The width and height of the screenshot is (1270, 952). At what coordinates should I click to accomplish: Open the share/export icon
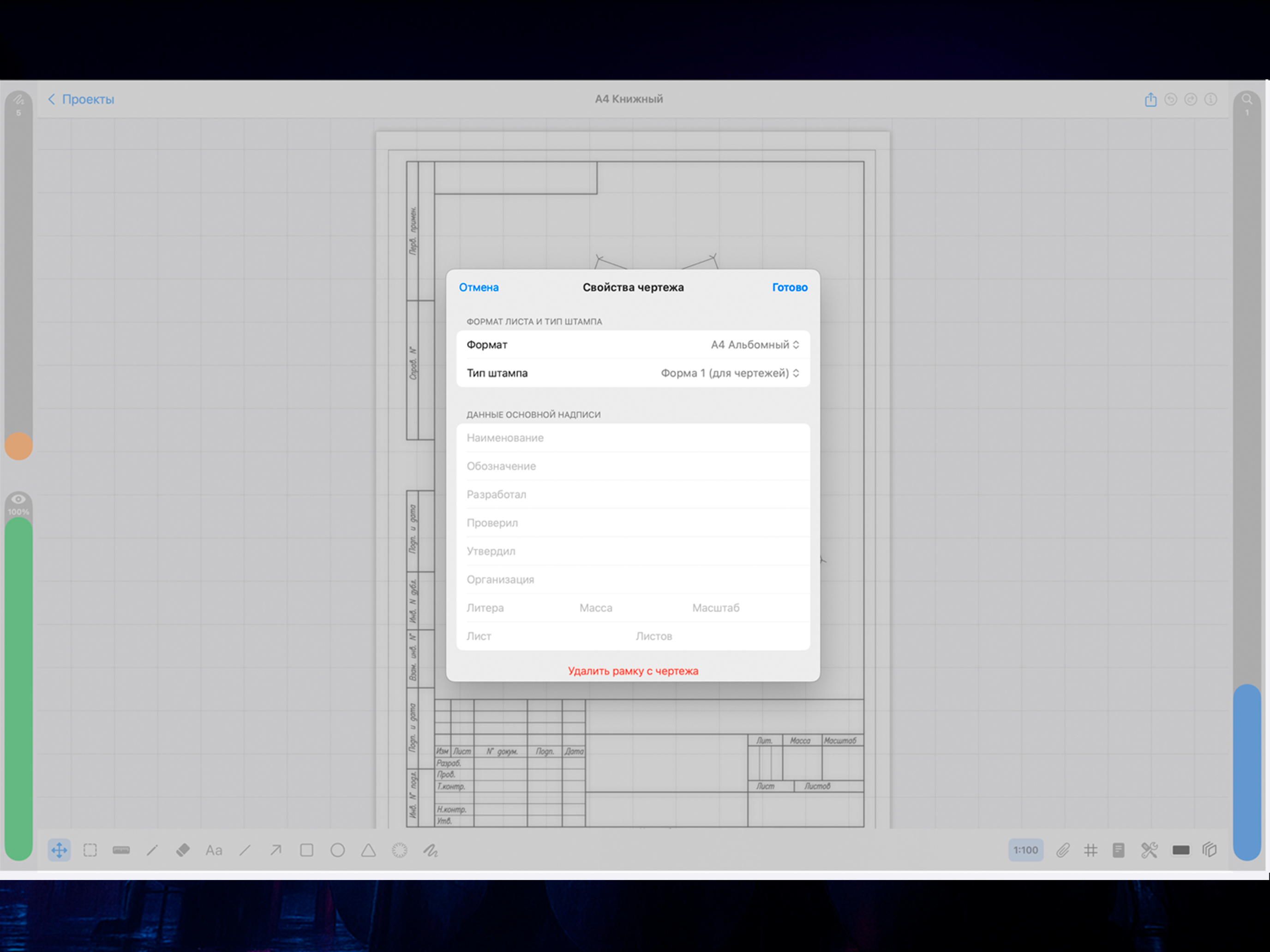(1150, 99)
